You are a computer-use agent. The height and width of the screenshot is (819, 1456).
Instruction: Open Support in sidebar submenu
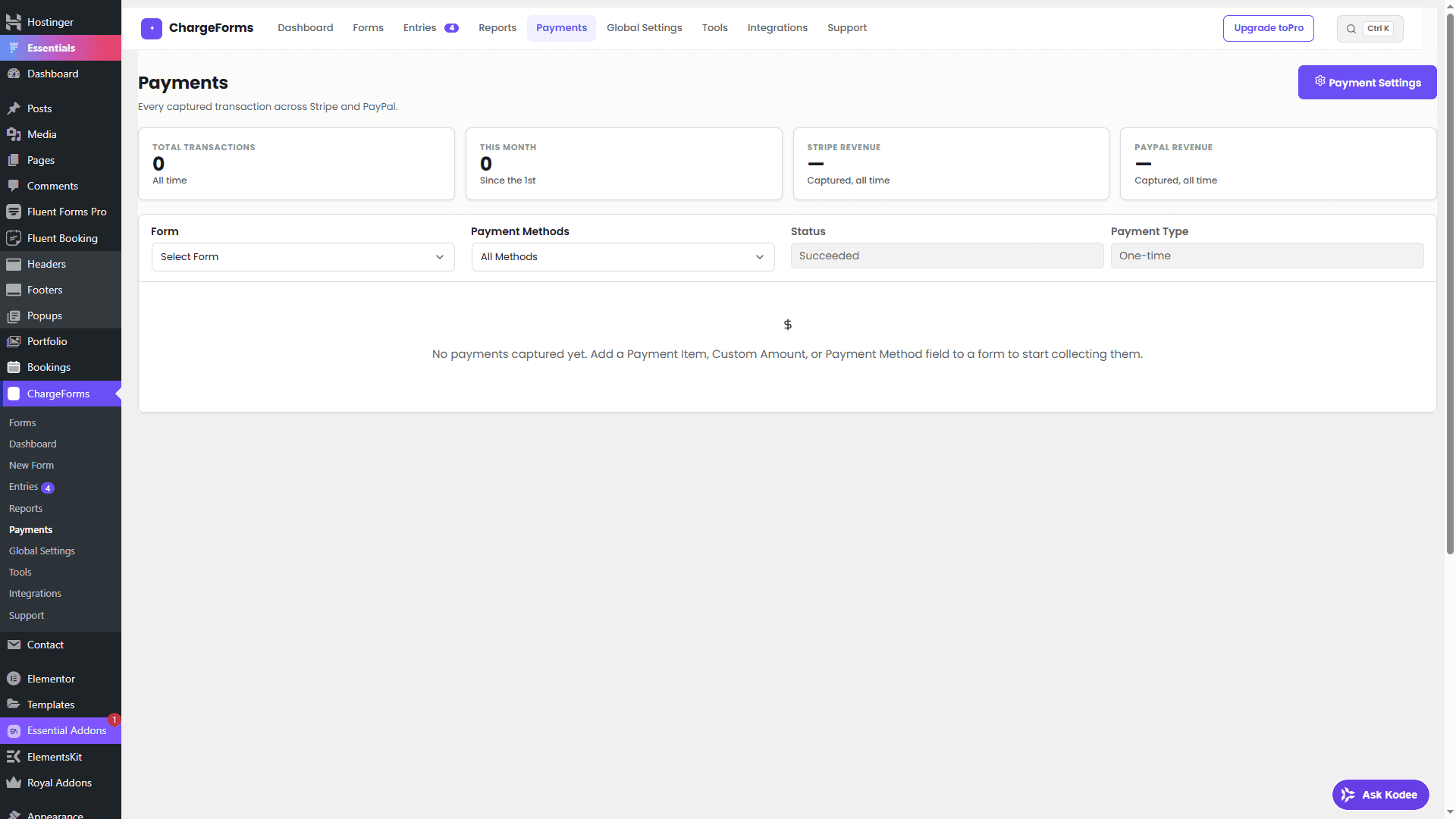coord(27,616)
